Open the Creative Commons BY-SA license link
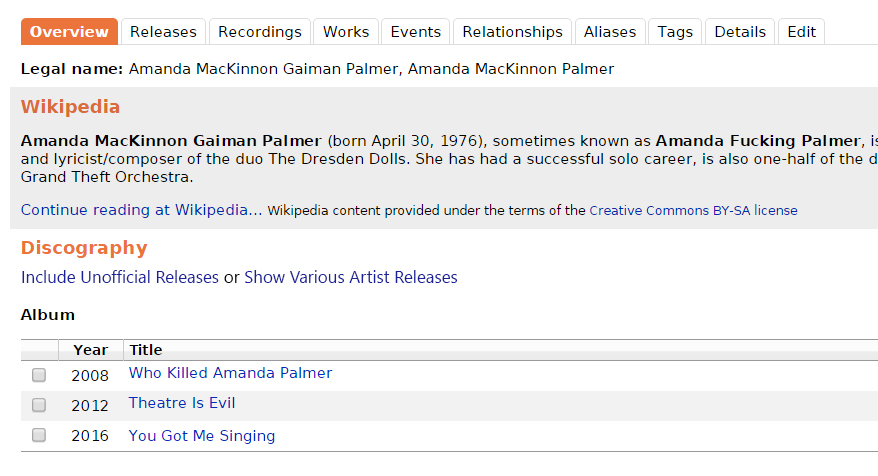878x476 pixels. (693, 211)
